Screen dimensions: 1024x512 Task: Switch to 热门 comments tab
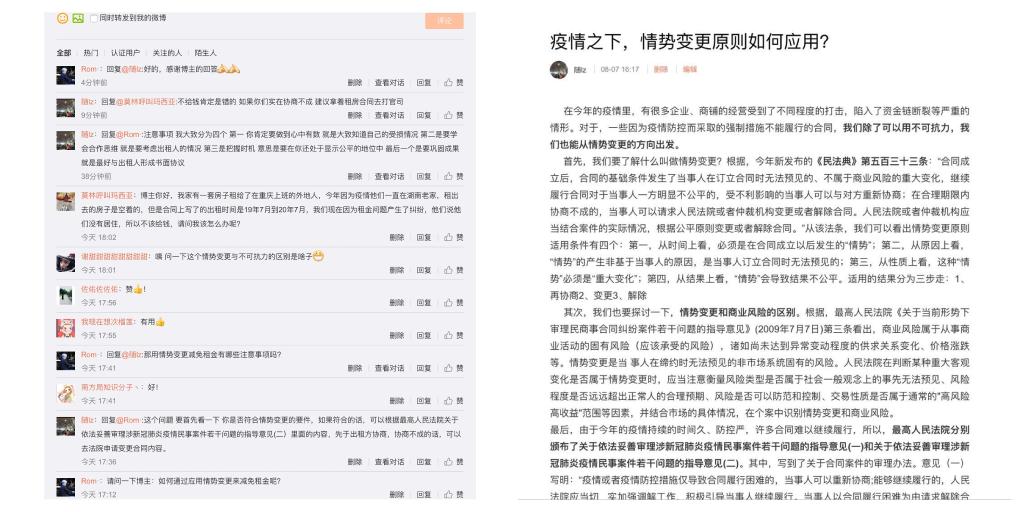[91, 52]
